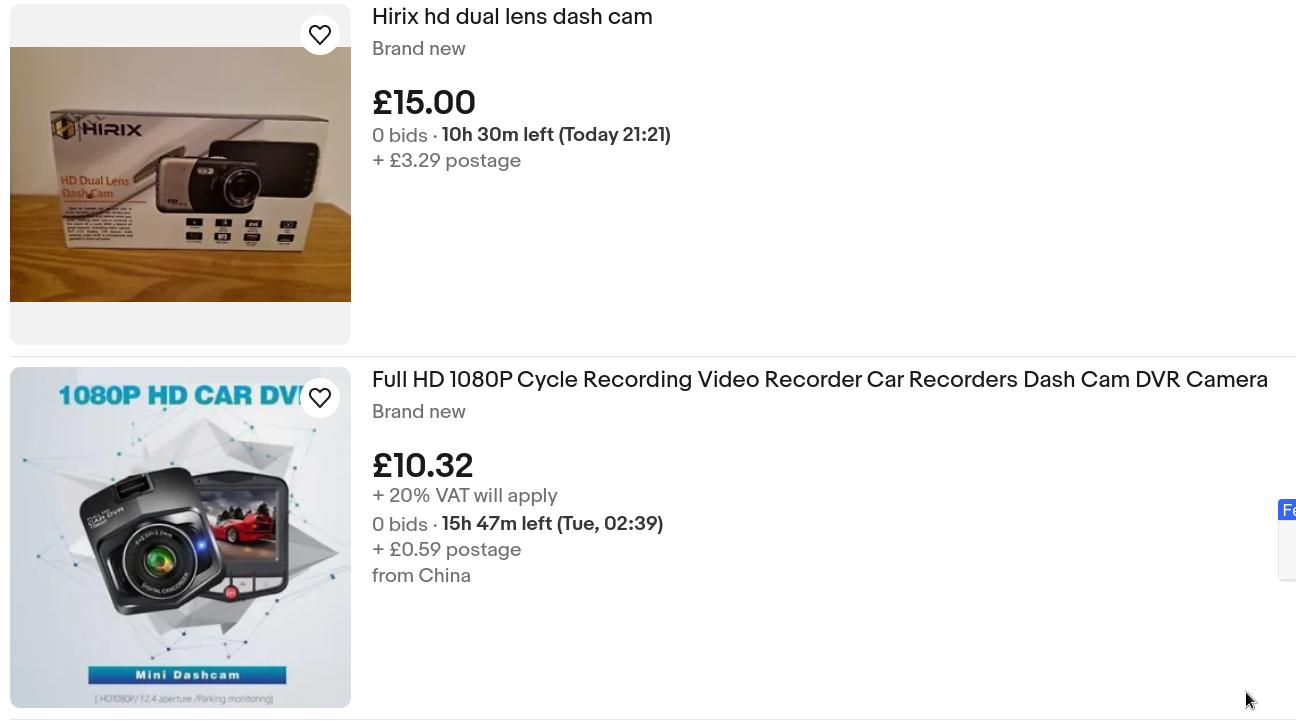The image size is (1296, 721).
Task: Click the 1080P HD Car DVR product image
Action: (180, 537)
